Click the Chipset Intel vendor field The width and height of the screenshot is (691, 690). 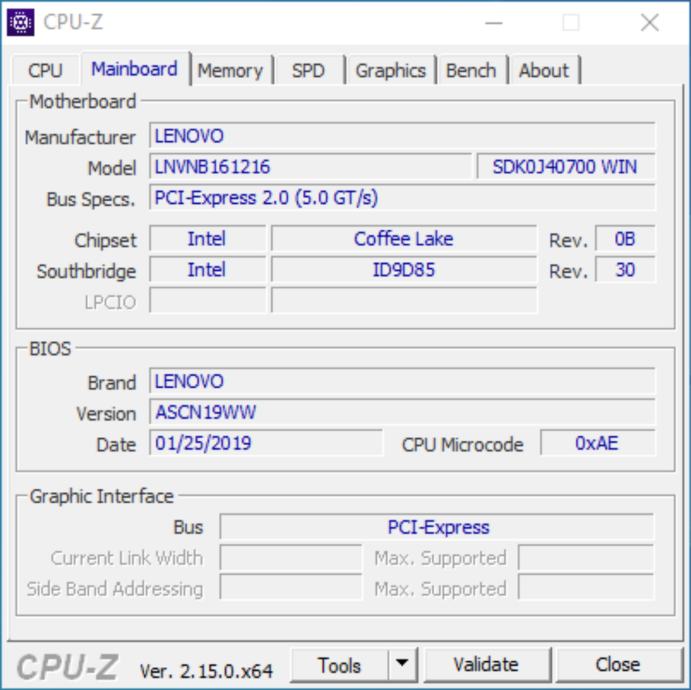[208, 238]
